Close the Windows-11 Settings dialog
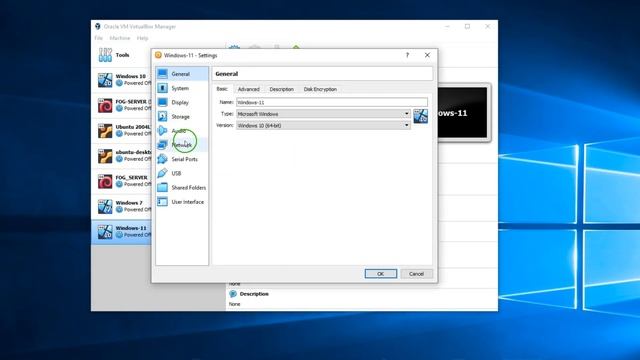 pyautogui.click(x=427, y=55)
